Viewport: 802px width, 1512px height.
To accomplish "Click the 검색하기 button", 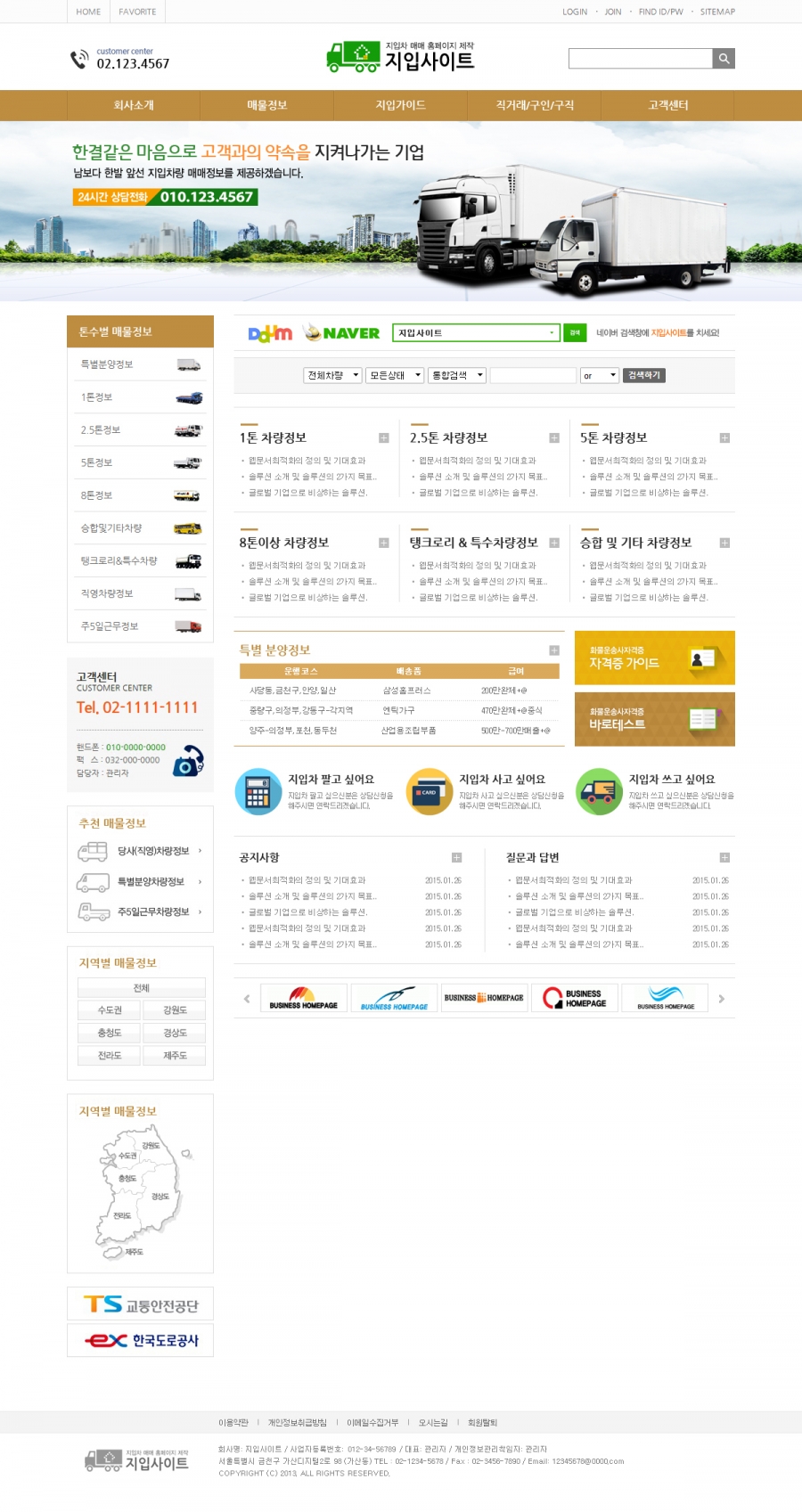I will (x=643, y=376).
